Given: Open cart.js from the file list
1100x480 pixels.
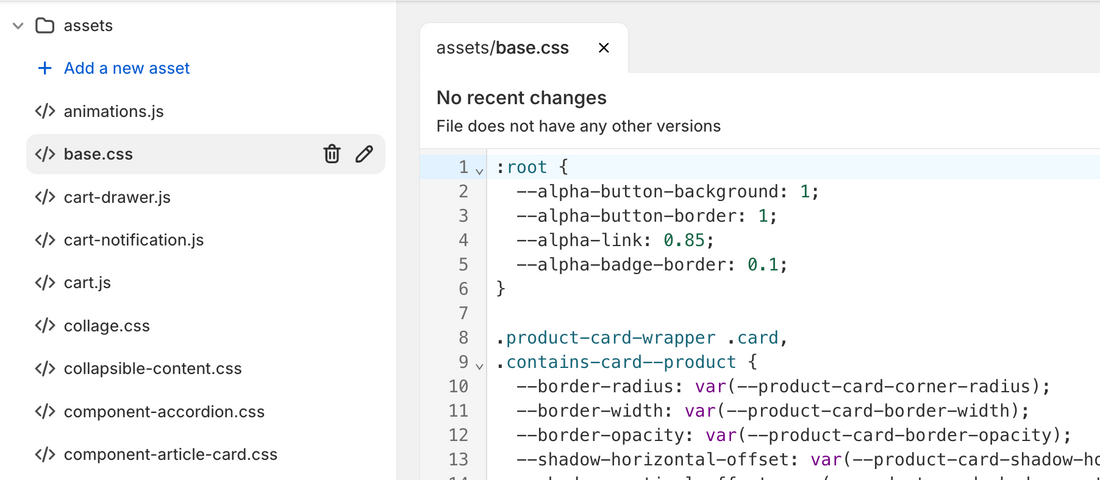Looking at the screenshot, I should click(x=87, y=283).
